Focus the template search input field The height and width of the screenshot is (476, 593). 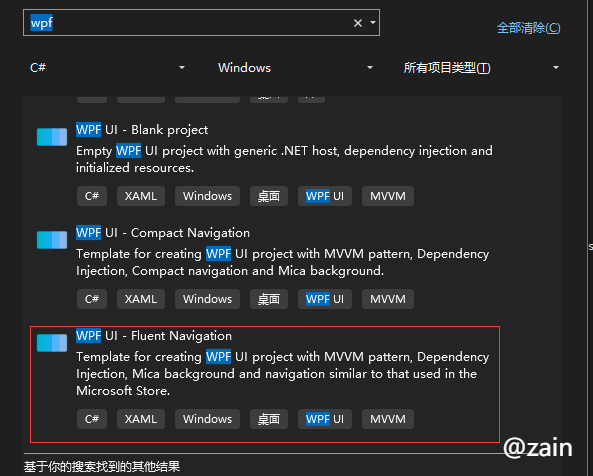[189, 23]
